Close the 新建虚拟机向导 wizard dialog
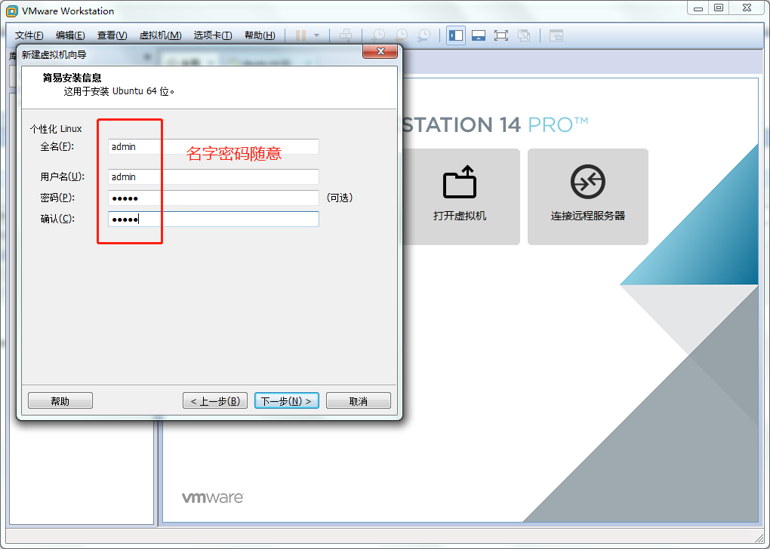Viewport: 770px width, 549px height. [x=379, y=53]
